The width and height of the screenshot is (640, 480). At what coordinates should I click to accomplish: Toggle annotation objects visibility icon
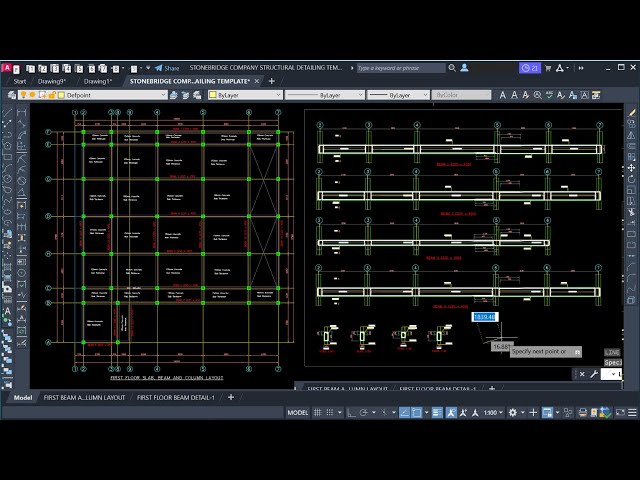(451, 413)
